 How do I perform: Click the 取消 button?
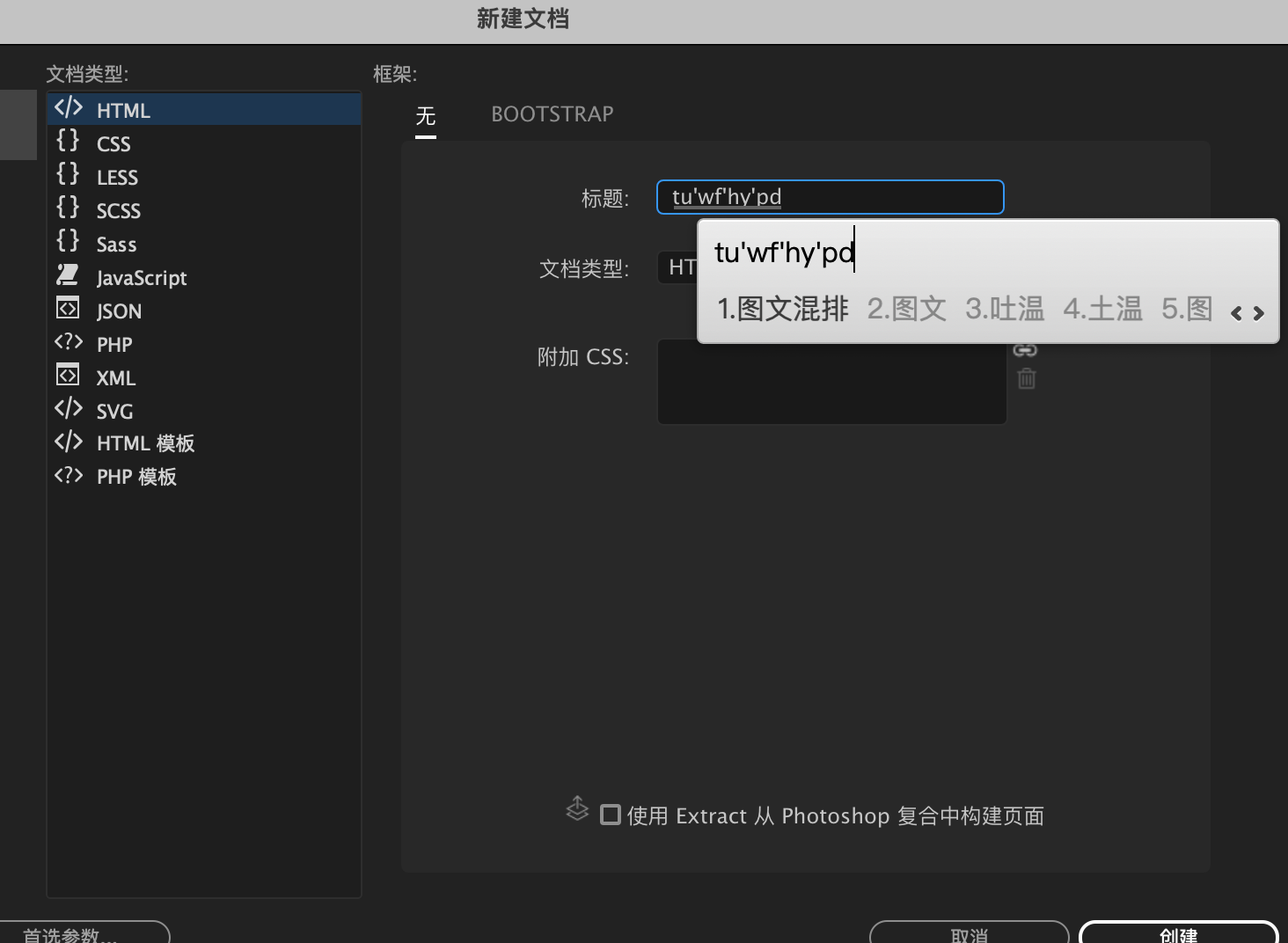point(968,935)
